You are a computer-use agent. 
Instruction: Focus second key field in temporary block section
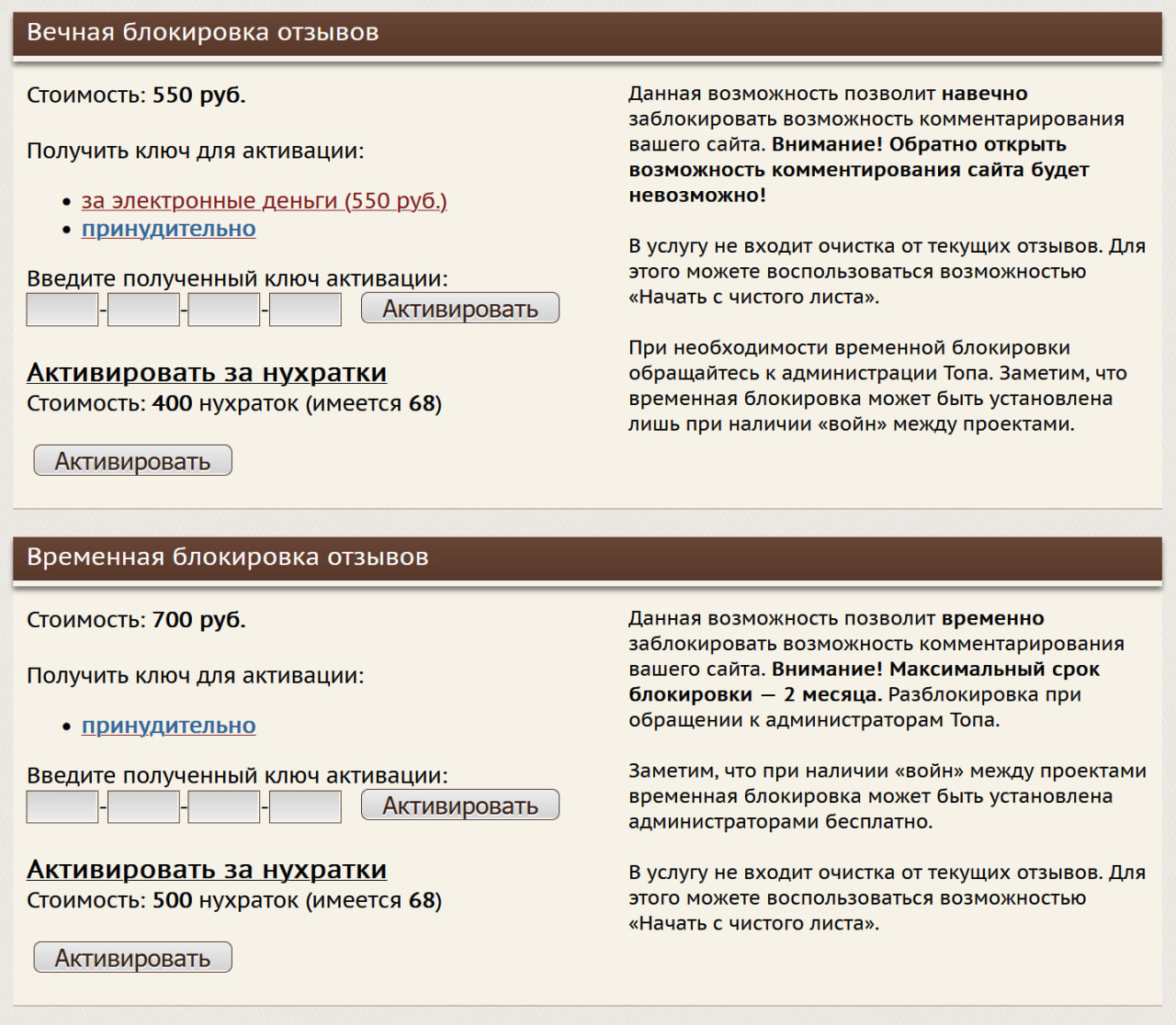tap(143, 806)
